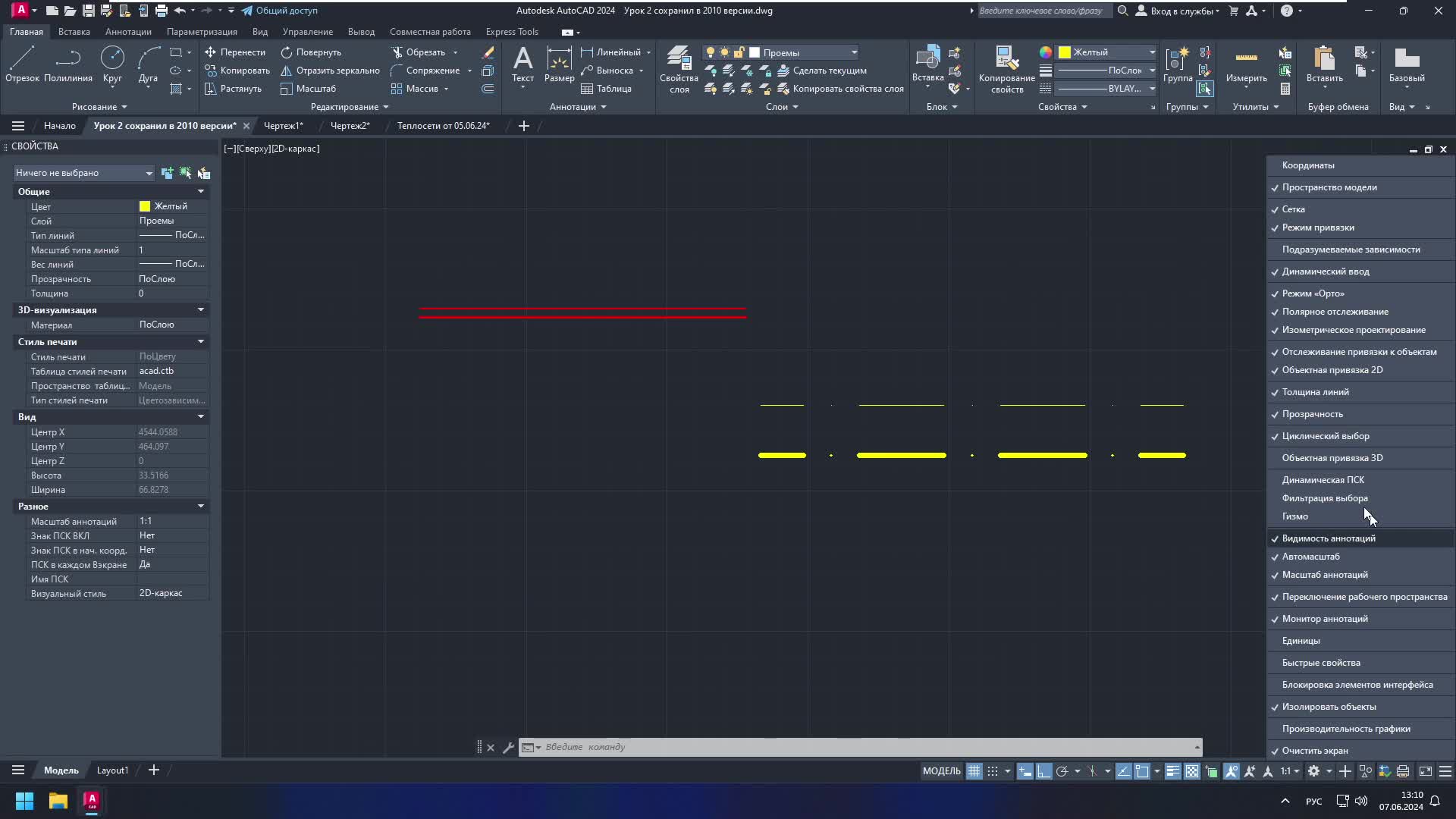The height and width of the screenshot is (819, 1456).
Task: Click the white Проемы layer color swatch
Action: tap(755, 52)
